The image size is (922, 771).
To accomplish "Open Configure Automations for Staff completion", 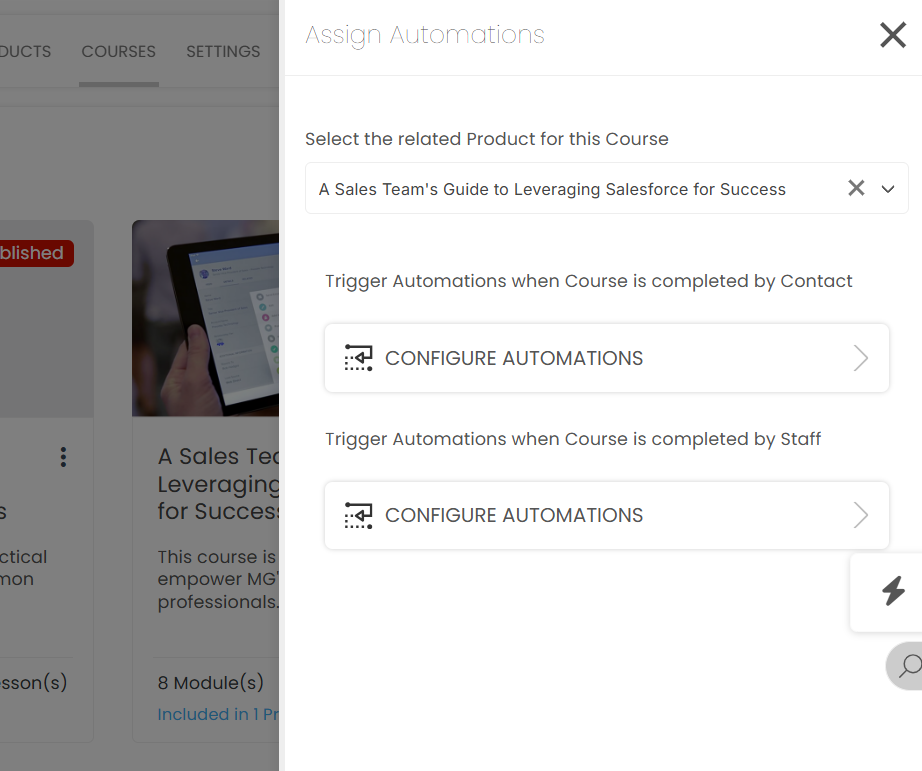I will click(x=514, y=515).
